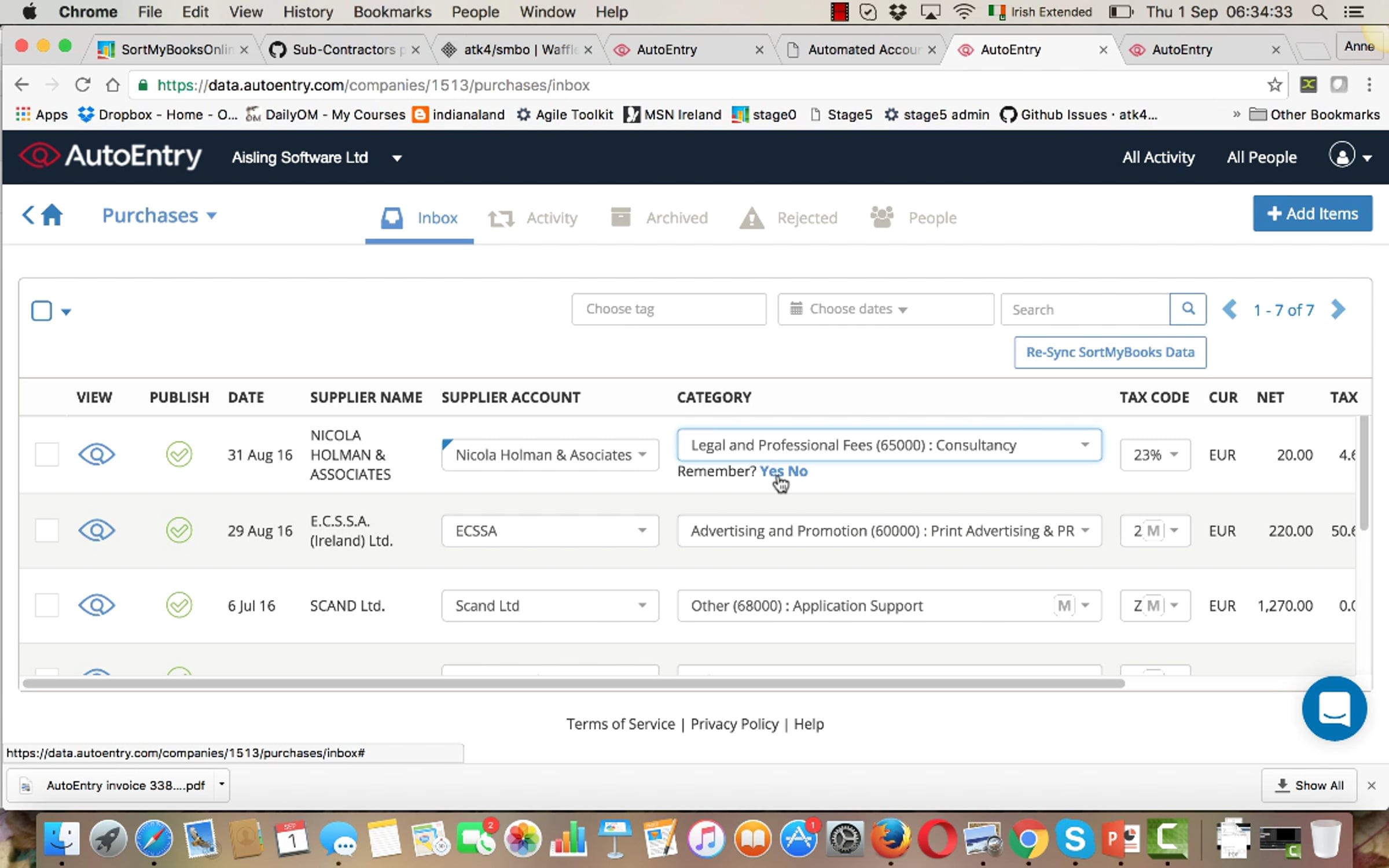
Task: Open the Legal and Professional Fees category dropdown
Action: pos(889,445)
